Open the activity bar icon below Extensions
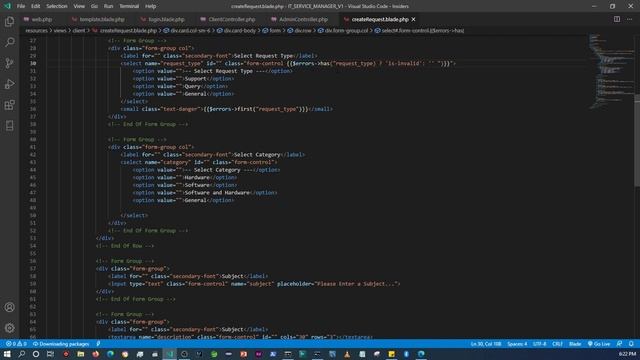The image size is (640, 360). [9, 126]
